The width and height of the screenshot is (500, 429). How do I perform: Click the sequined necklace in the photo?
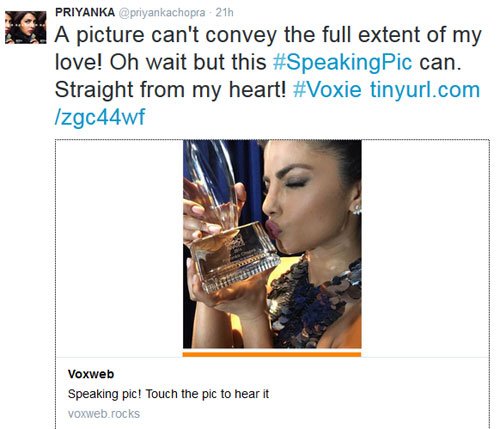pos(315,300)
